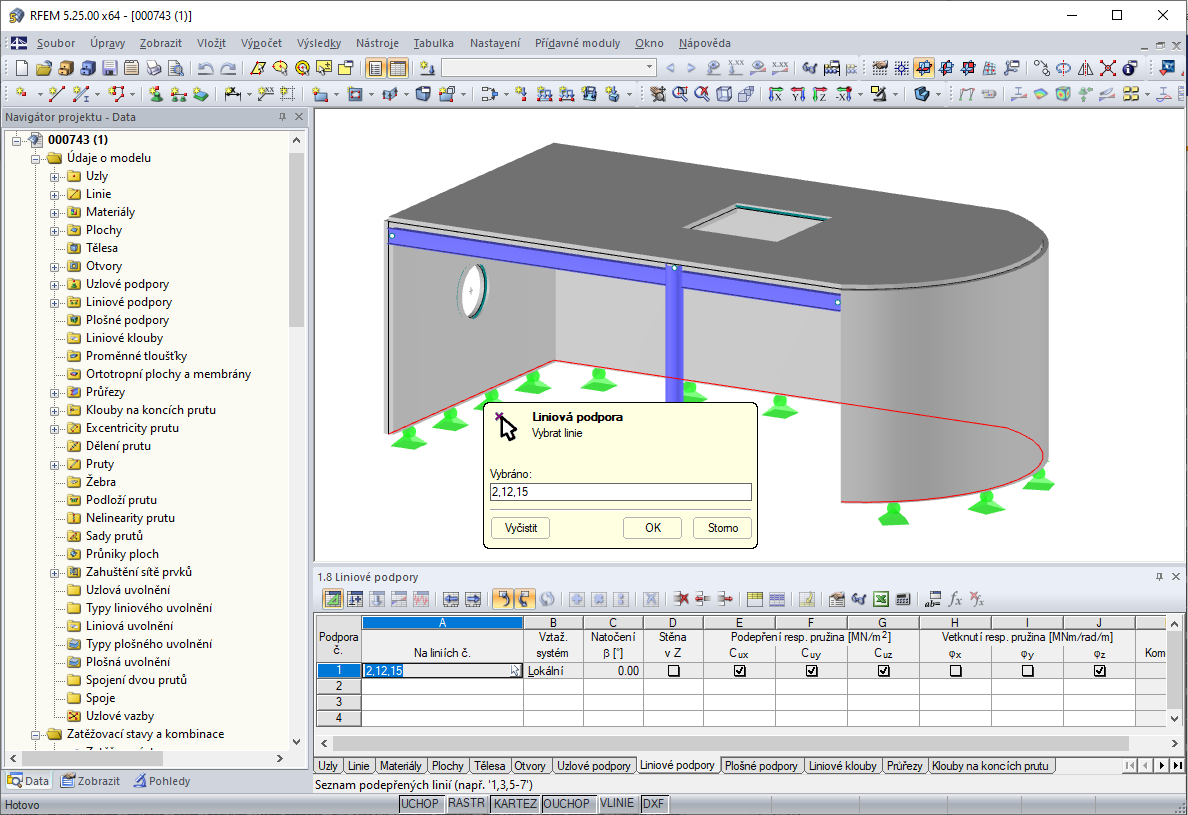Click the line picker button in cell A1
This screenshot has height=815, width=1188.
pos(515,670)
